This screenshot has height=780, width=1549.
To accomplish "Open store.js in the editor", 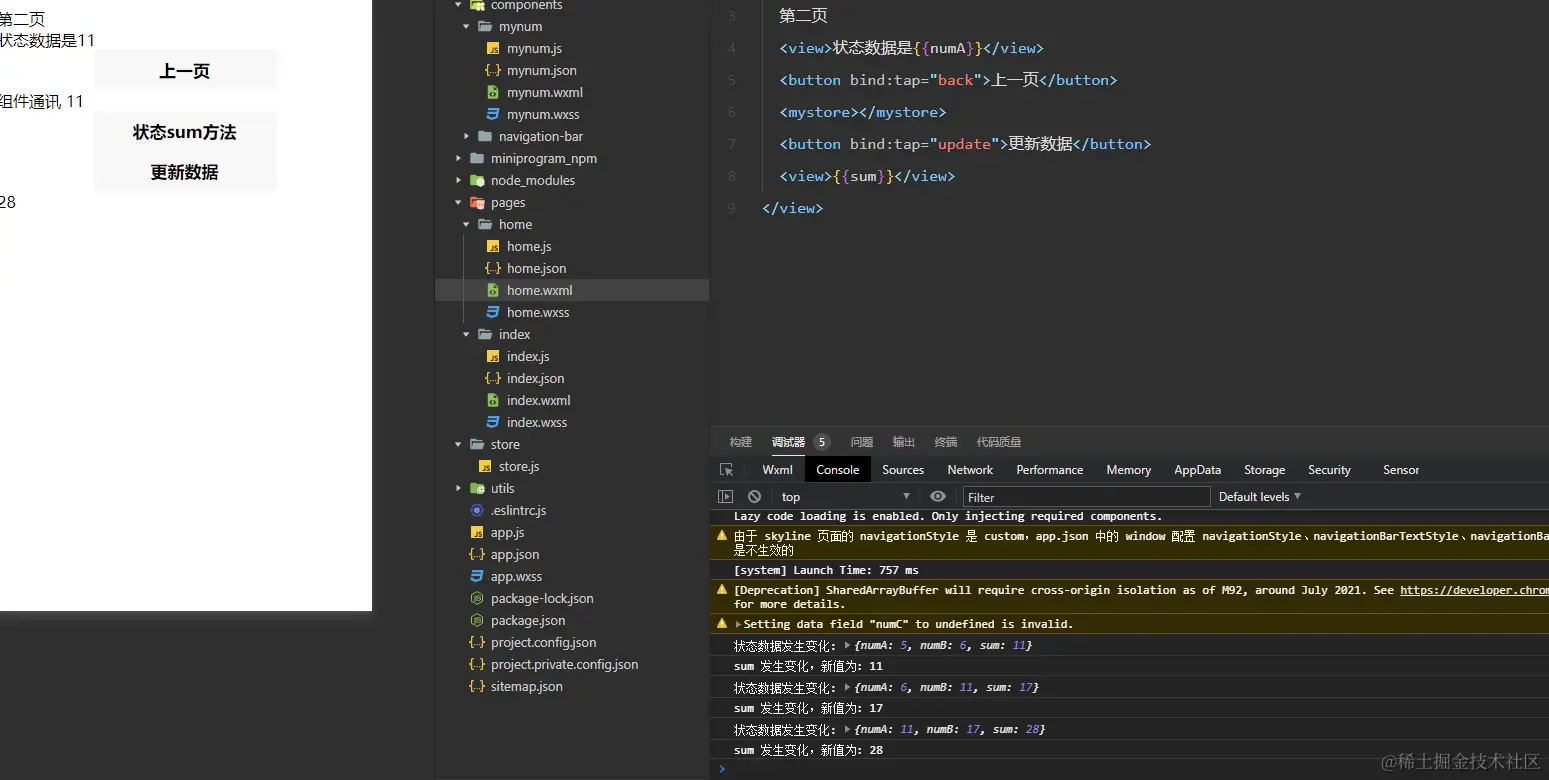I will pyautogui.click(x=519, y=466).
